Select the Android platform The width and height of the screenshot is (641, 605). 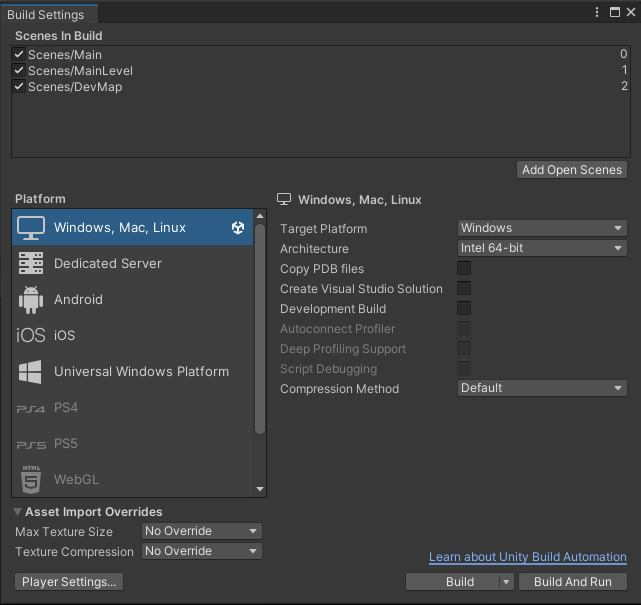tap(132, 300)
